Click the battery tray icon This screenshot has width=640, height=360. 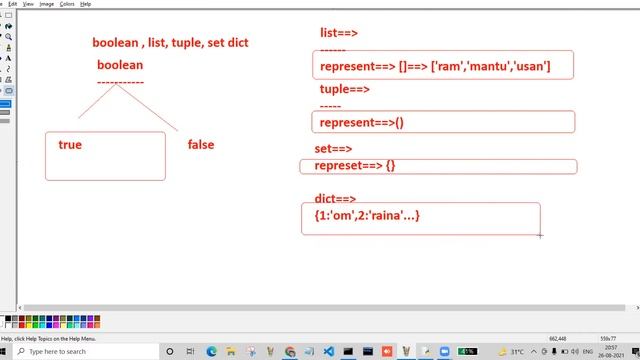click(564, 351)
